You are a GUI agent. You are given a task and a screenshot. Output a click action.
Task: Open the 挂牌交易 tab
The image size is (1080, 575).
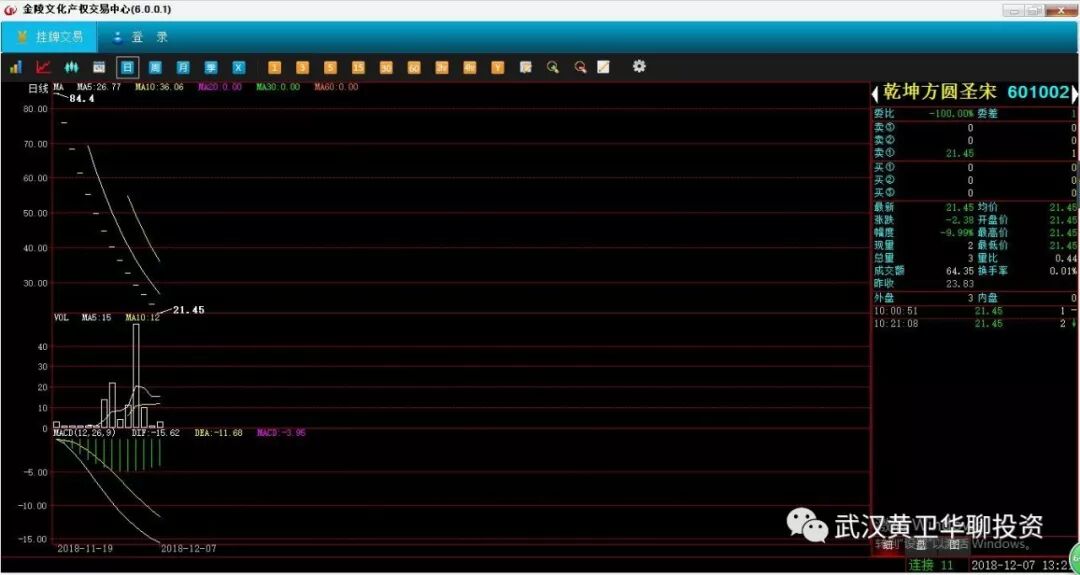(50, 37)
